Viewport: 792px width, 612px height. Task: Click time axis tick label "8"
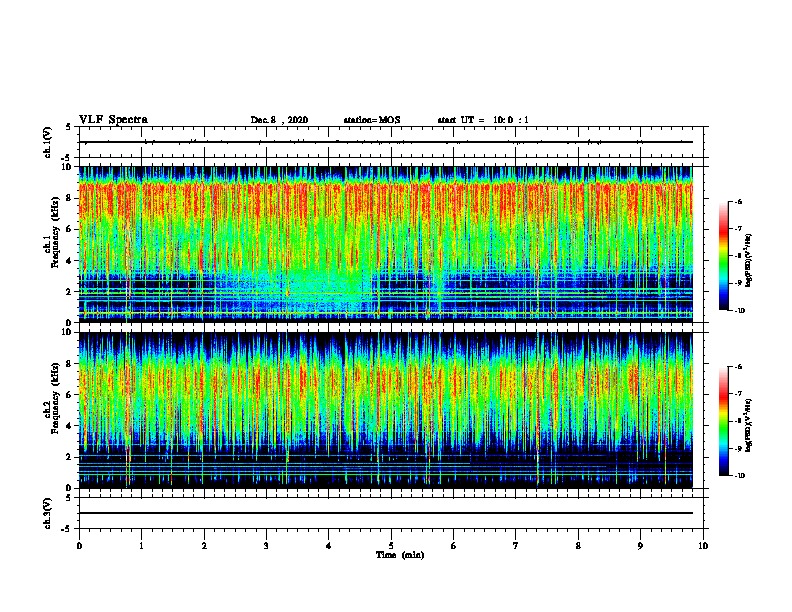pos(578,546)
